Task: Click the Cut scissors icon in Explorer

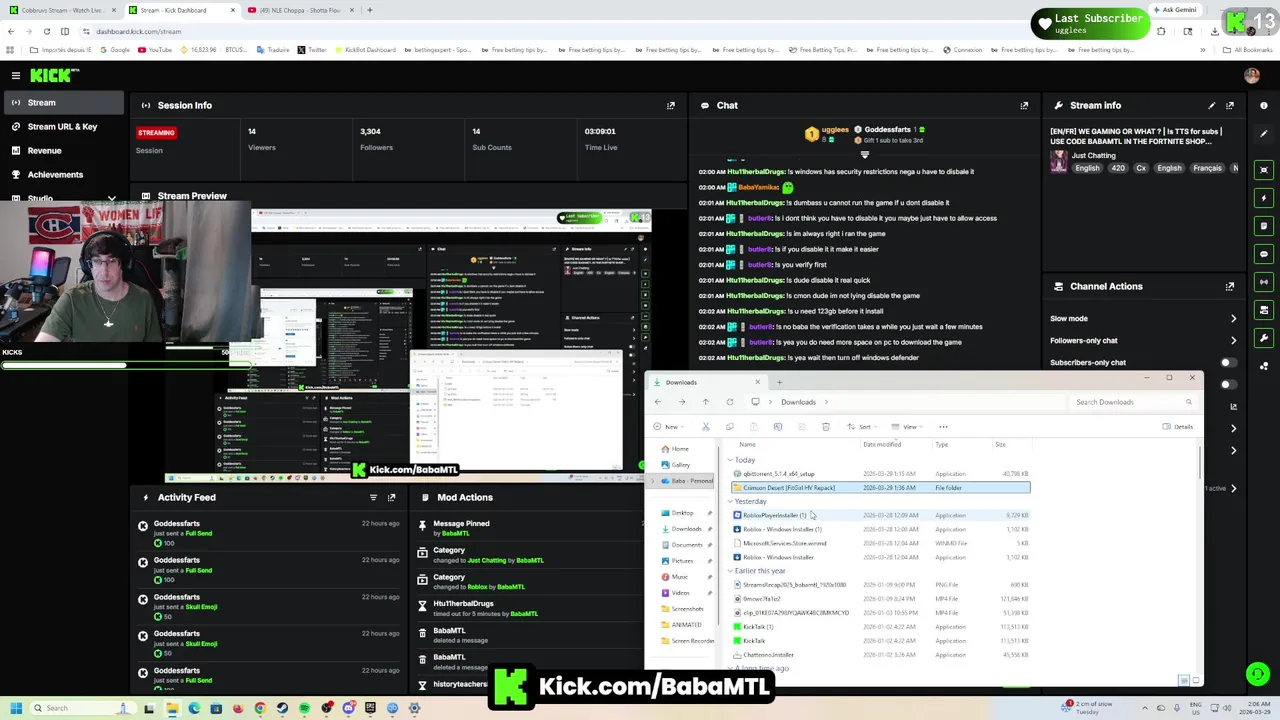Action: [x=705, y=427]
